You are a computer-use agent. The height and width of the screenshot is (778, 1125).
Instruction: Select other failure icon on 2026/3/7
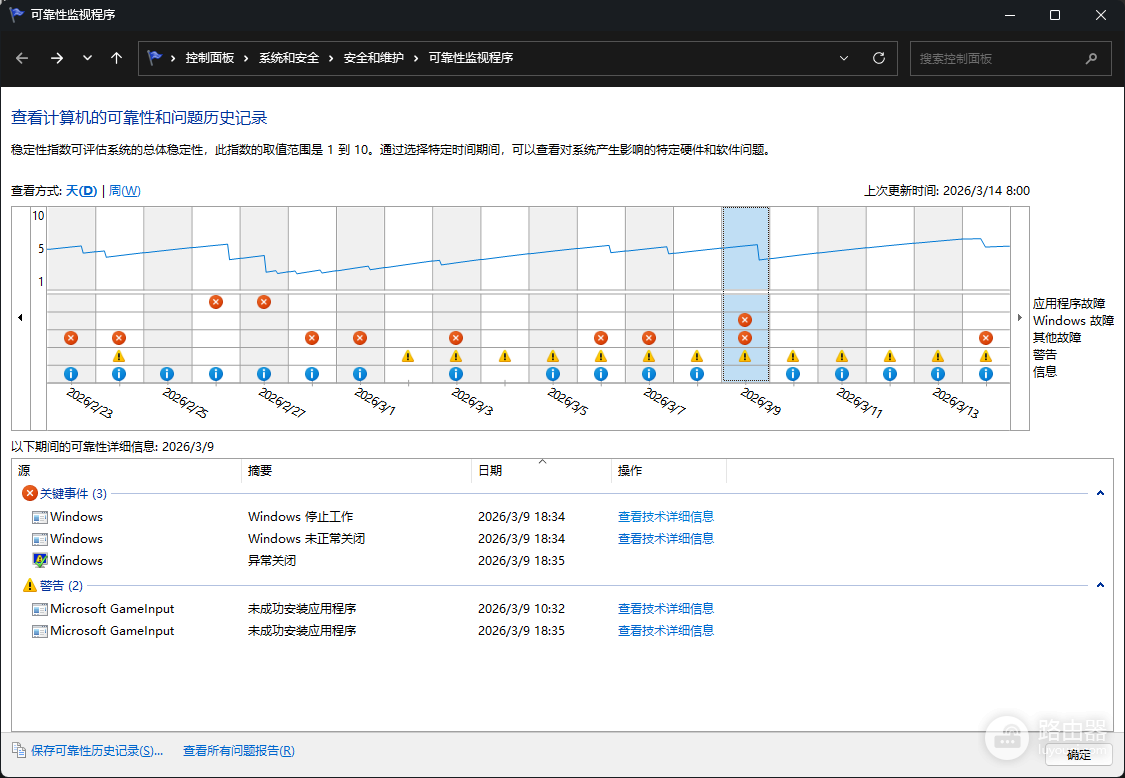coord(649,338)
